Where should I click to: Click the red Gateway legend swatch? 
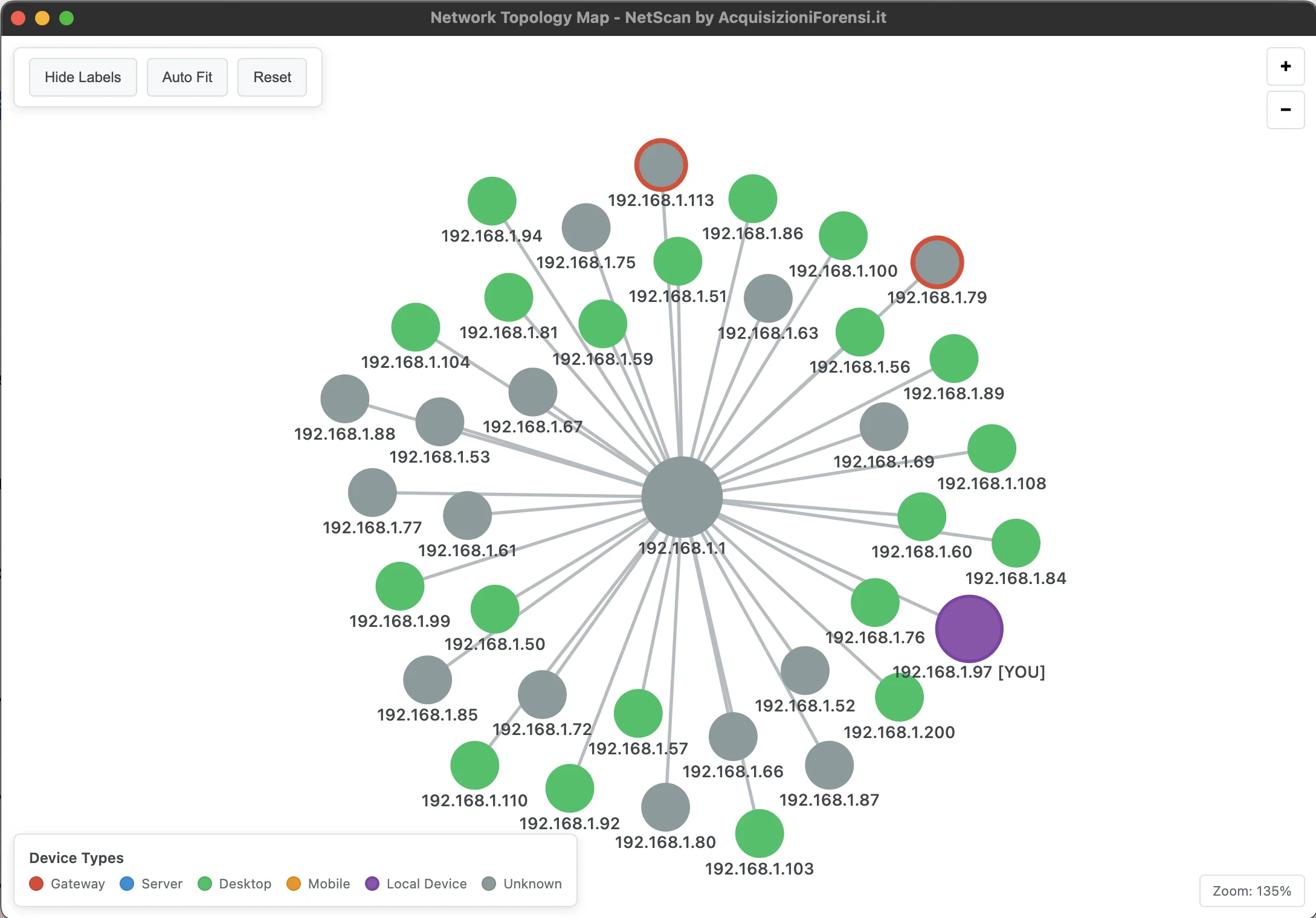click(x=36, y=884)
